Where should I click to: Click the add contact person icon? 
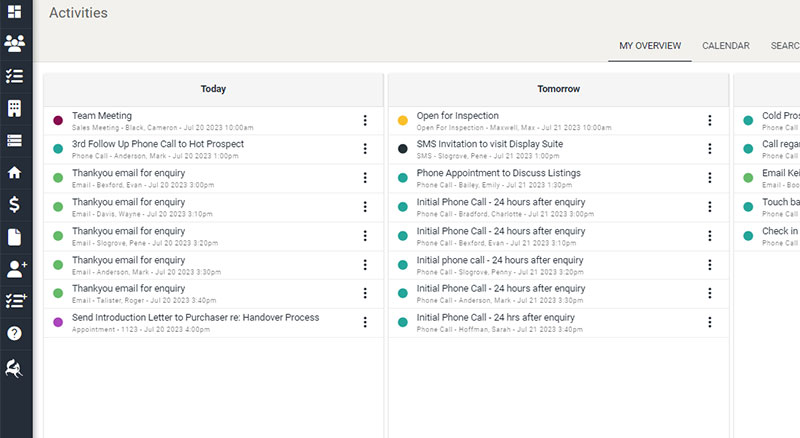point(16,269)
